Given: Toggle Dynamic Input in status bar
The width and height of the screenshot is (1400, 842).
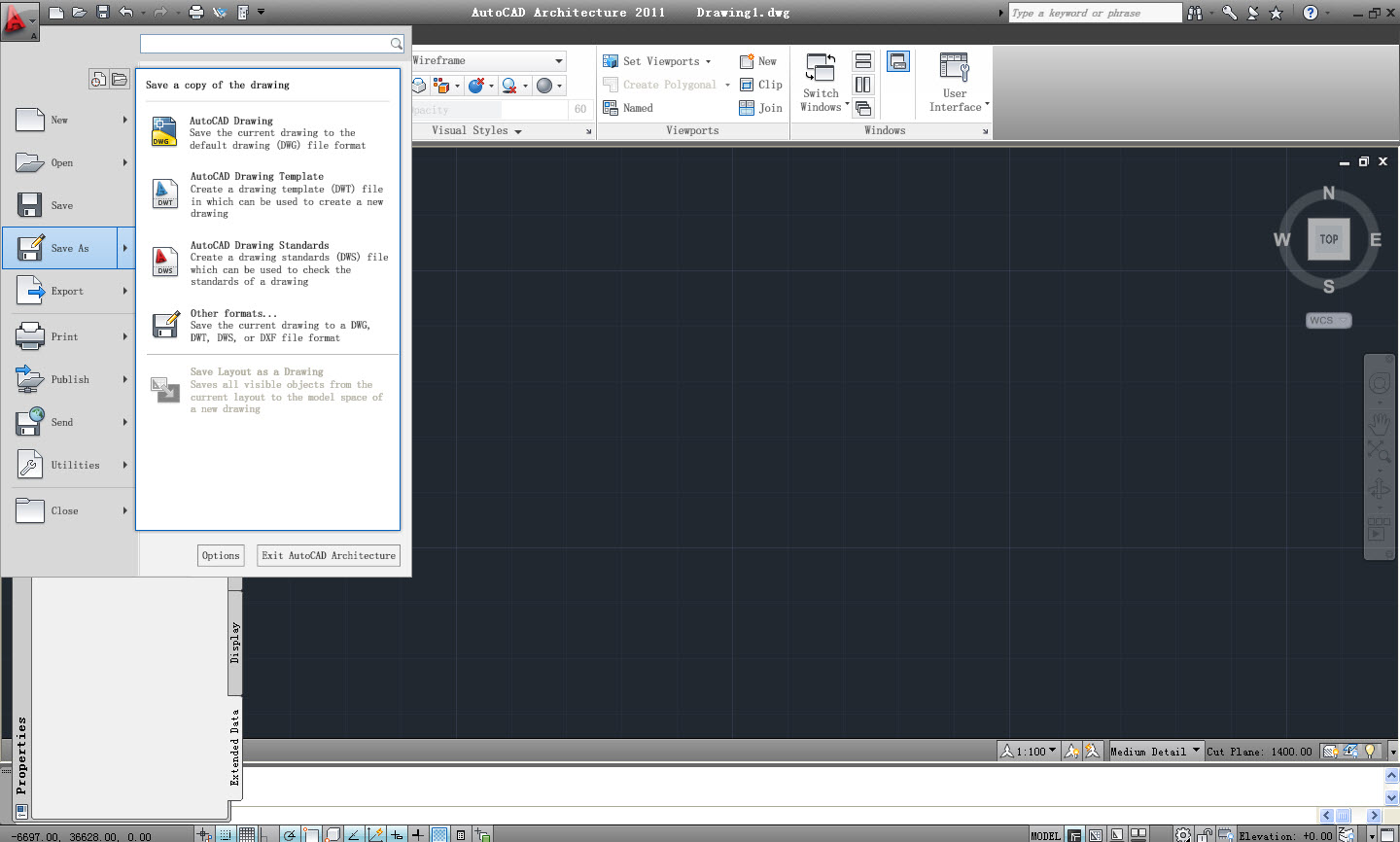Looking at the screenshot, I should pos(397,834).
